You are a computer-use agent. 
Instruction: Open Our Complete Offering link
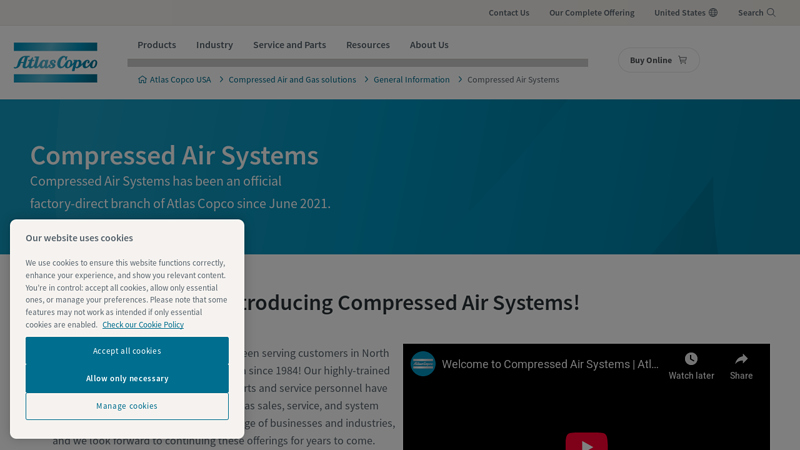pos(592,13)
